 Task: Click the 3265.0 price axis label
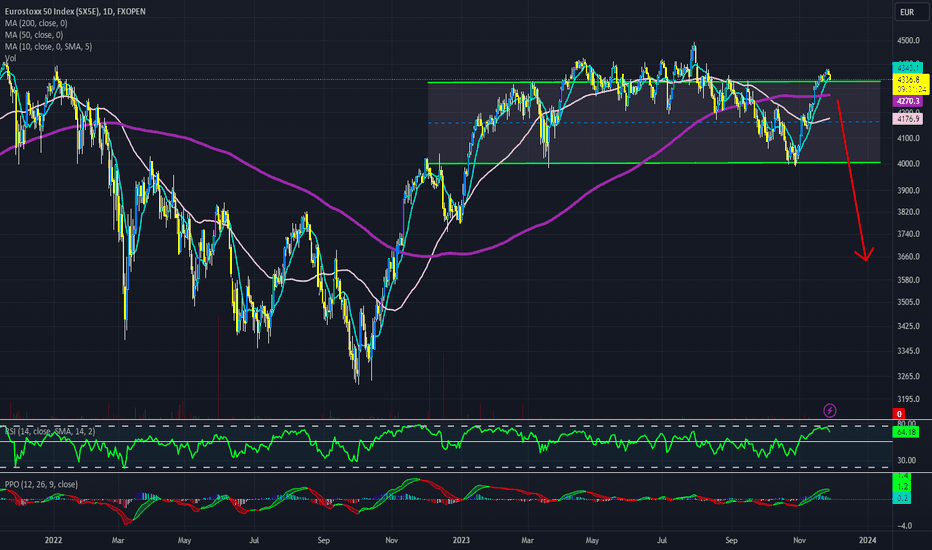(909, 376)
